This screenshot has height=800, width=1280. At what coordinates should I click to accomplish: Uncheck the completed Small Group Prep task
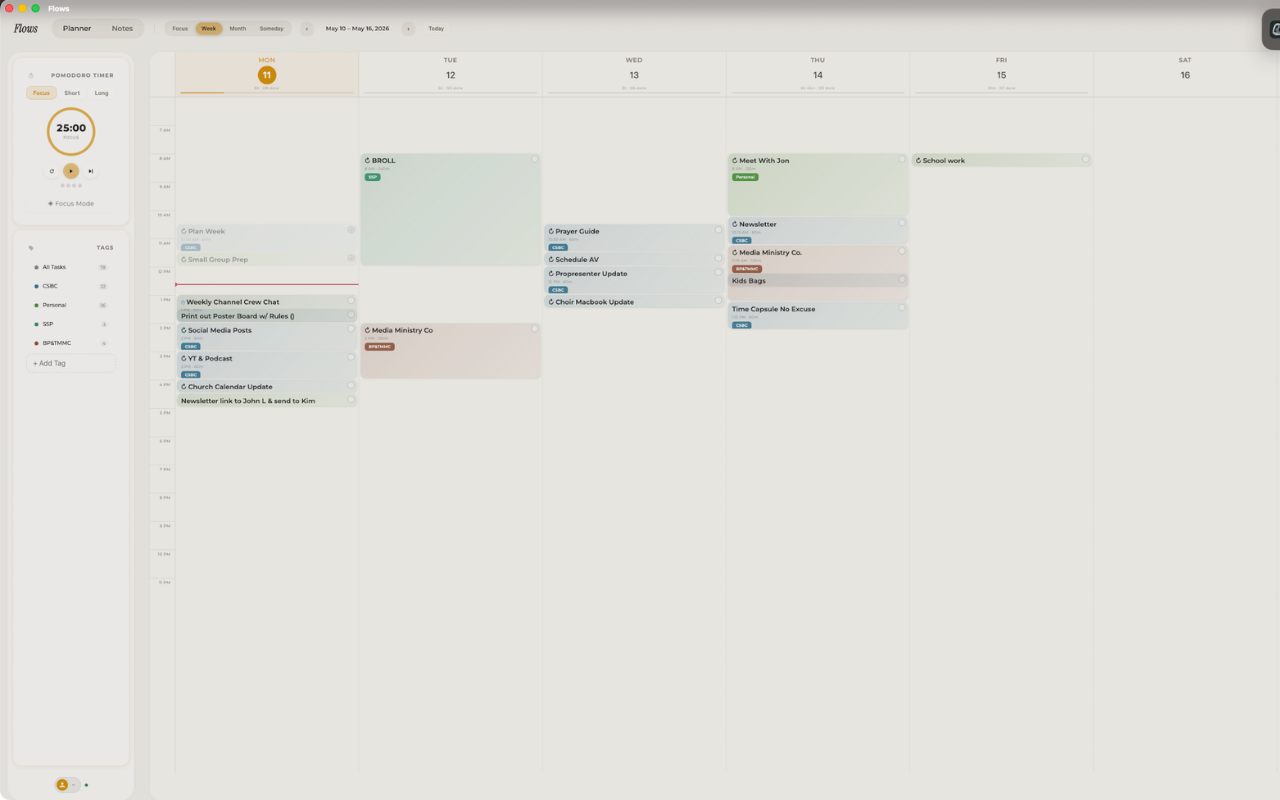click(x=351, y=258)
